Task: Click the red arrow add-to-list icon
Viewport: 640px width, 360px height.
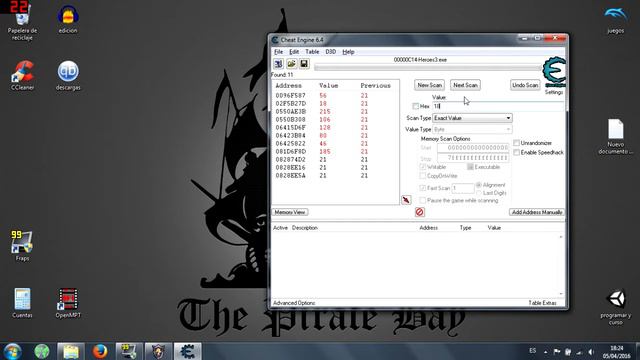Action: point(406,200)
